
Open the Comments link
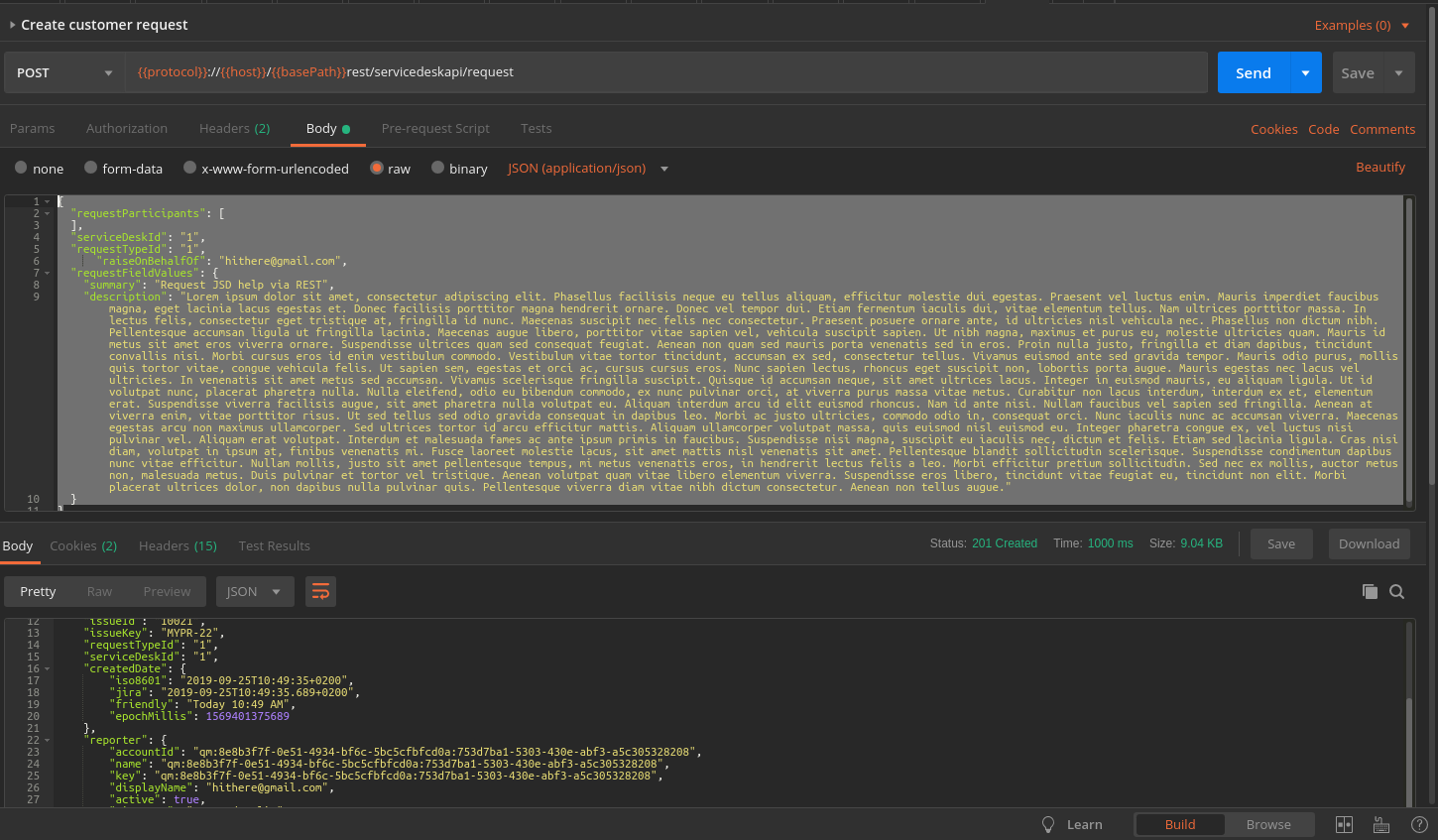point(1382,130)
